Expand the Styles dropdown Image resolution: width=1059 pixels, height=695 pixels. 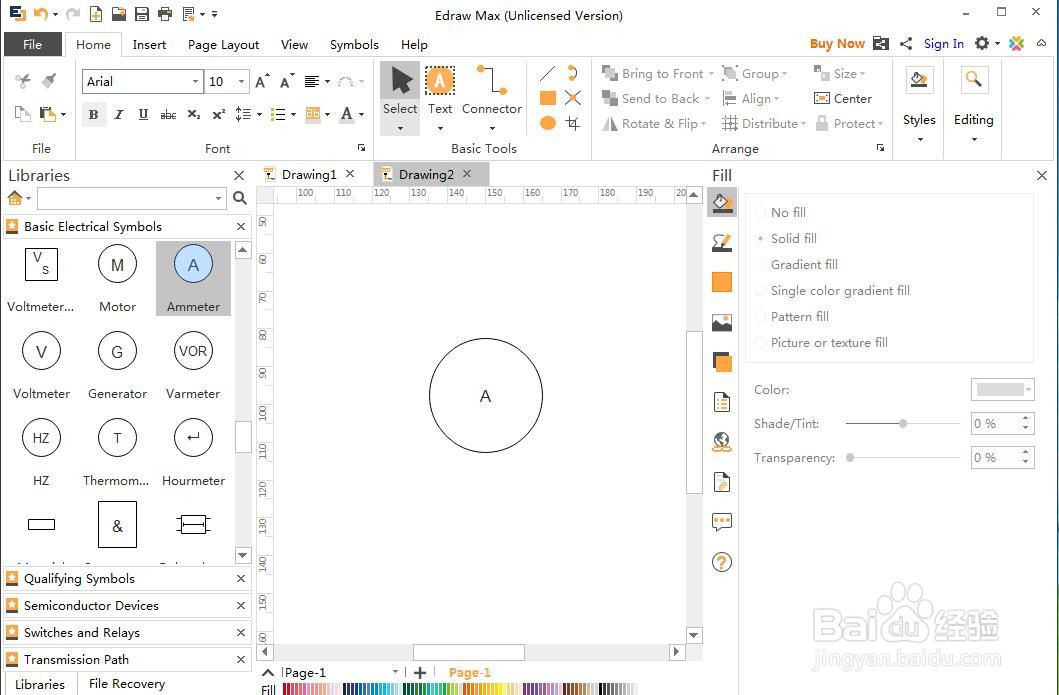pyautogui.click(x=919, y=140)
